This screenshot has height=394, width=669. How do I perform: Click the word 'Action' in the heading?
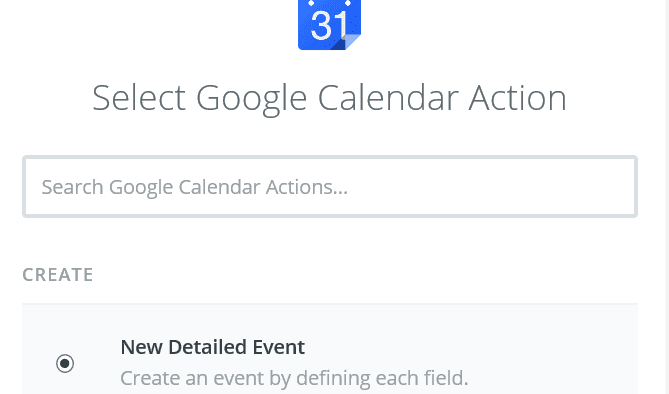518,98
